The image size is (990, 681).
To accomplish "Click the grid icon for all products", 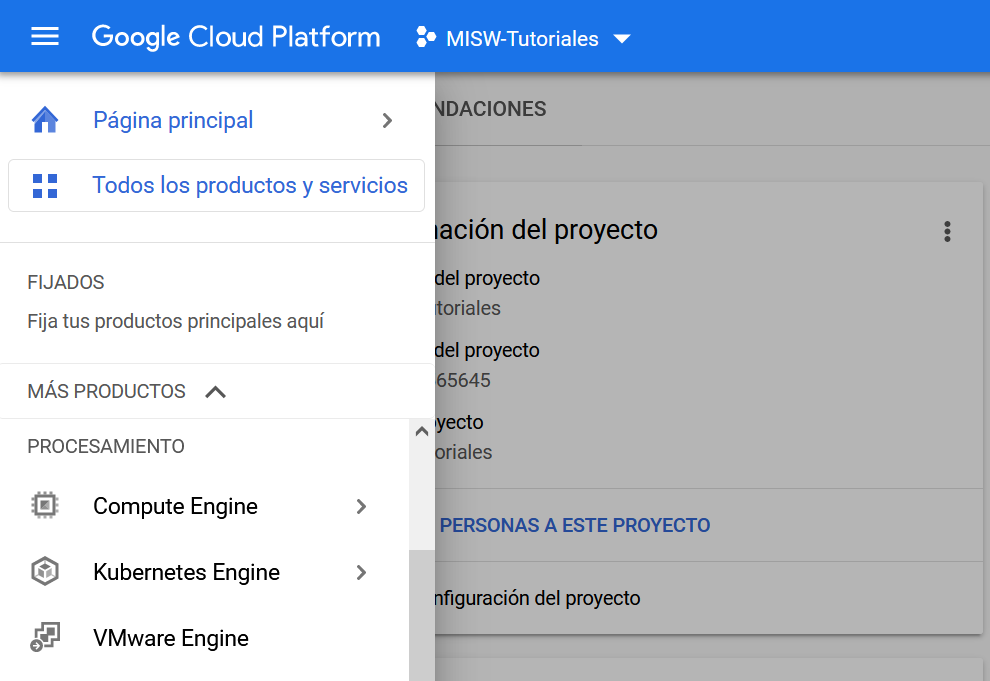I will pyautogui.click(x=45, y=186).
